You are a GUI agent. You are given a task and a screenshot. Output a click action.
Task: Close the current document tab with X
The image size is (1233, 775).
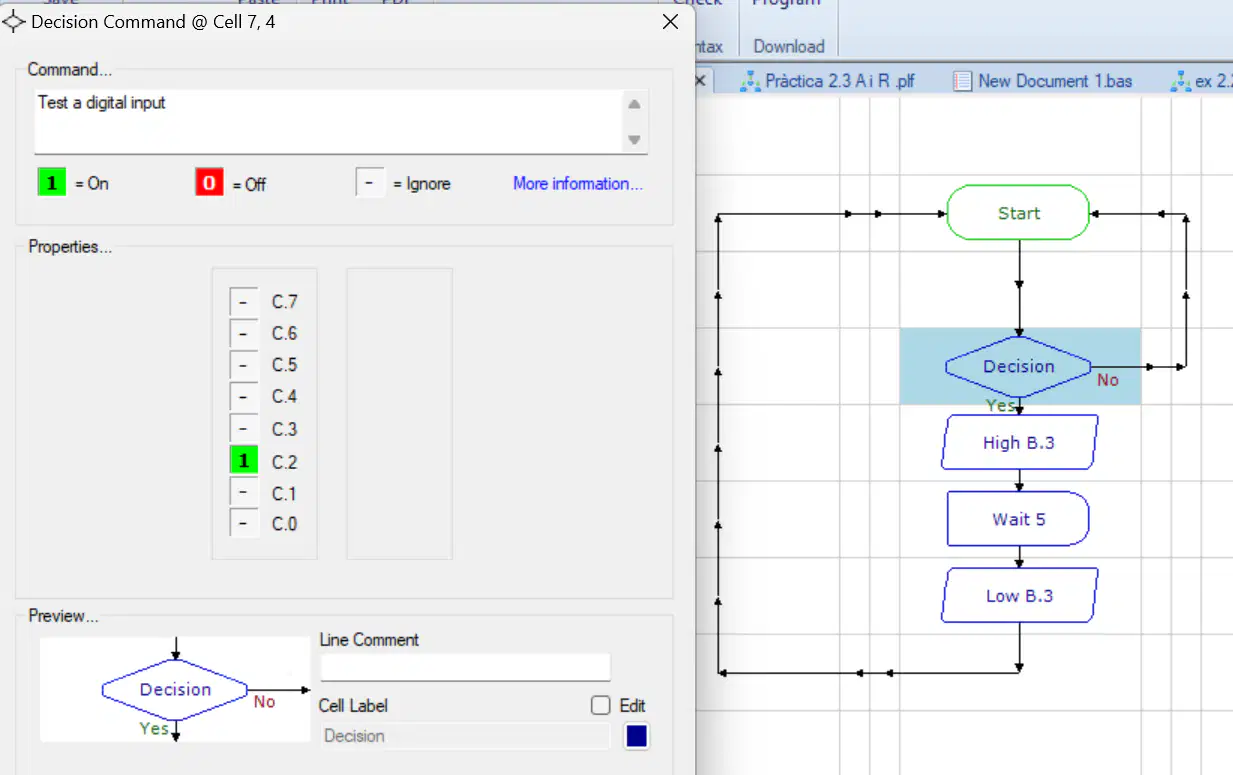700,81
